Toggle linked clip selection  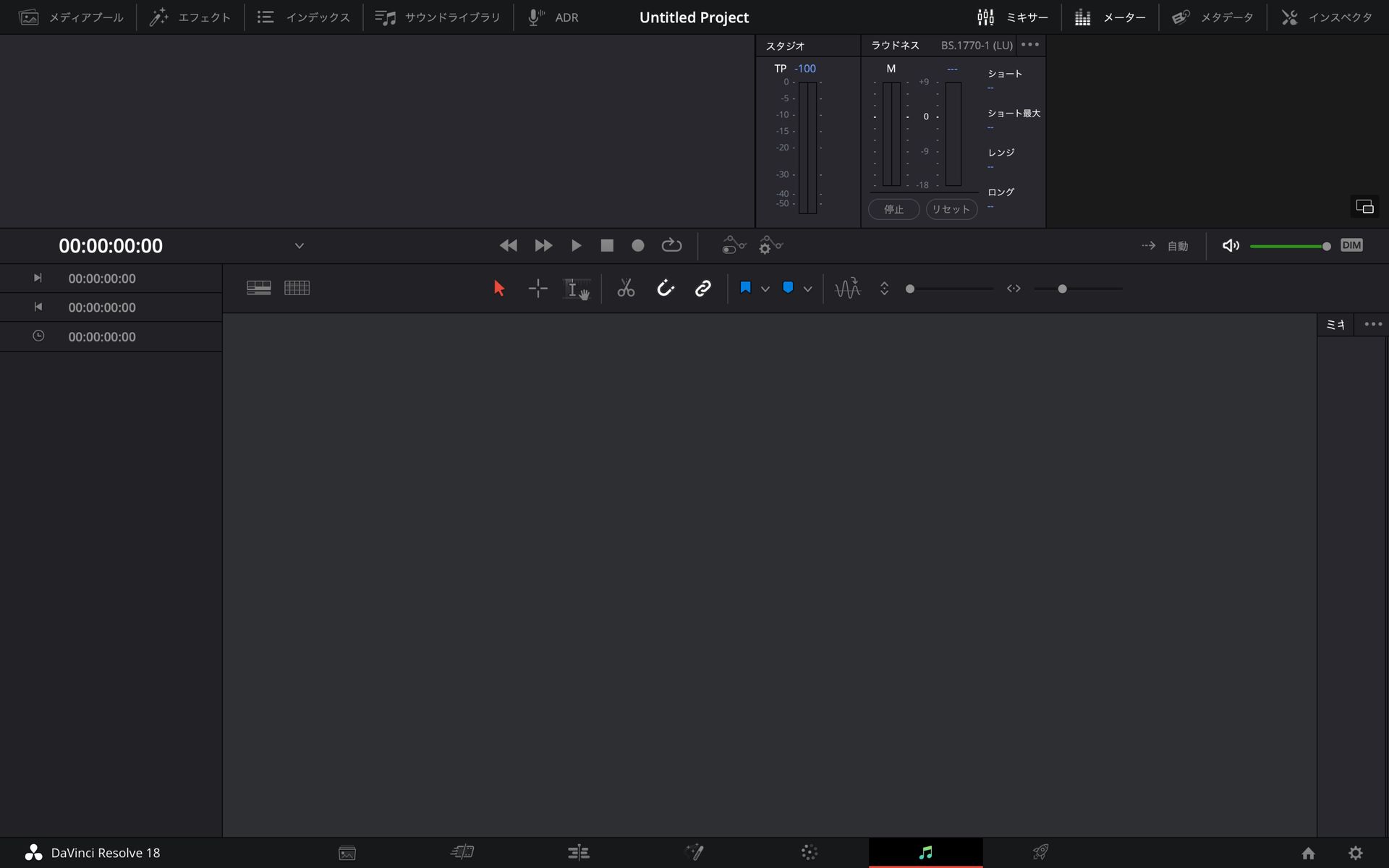[702, 288]
